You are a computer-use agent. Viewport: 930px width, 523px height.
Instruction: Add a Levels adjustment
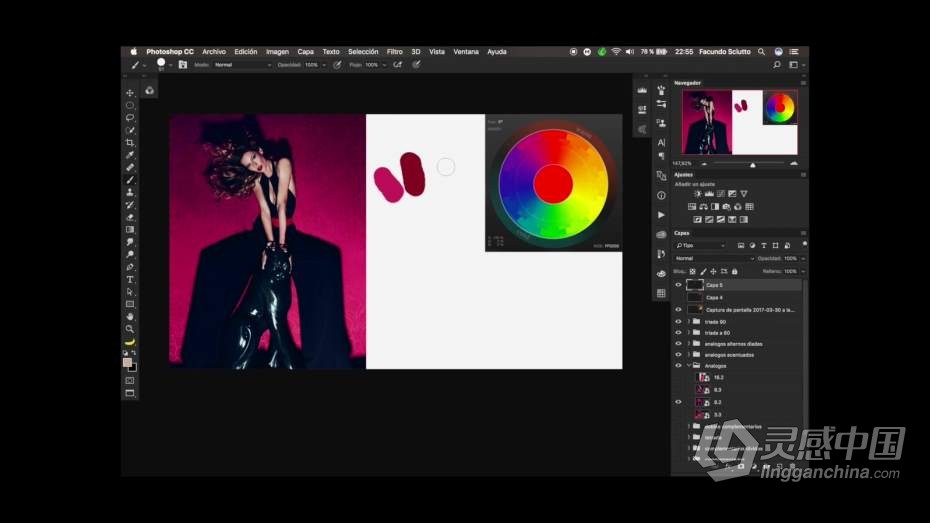tap(709, 194)
